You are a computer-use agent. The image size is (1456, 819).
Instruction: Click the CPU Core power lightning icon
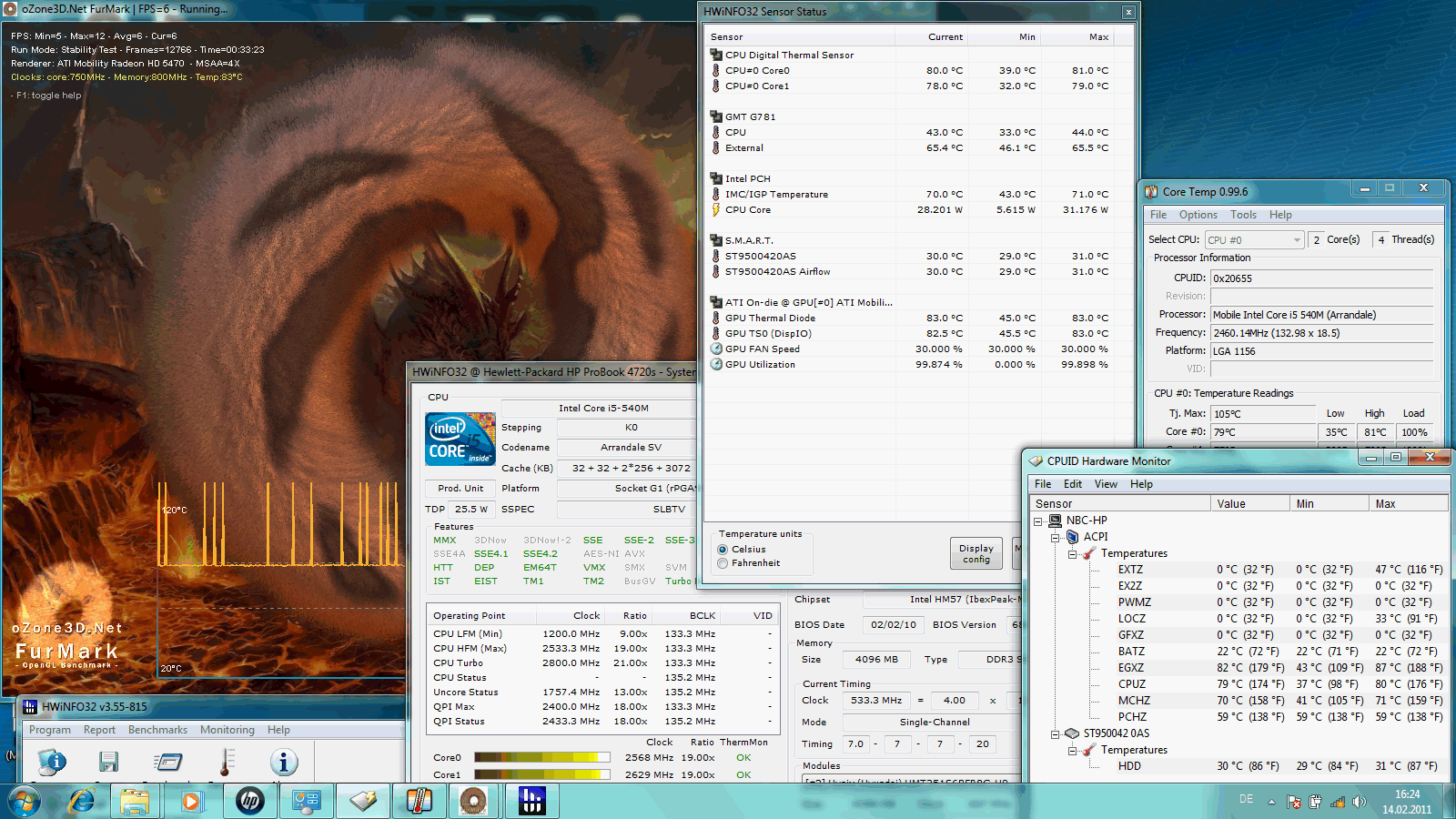click(x=716, y=209)
